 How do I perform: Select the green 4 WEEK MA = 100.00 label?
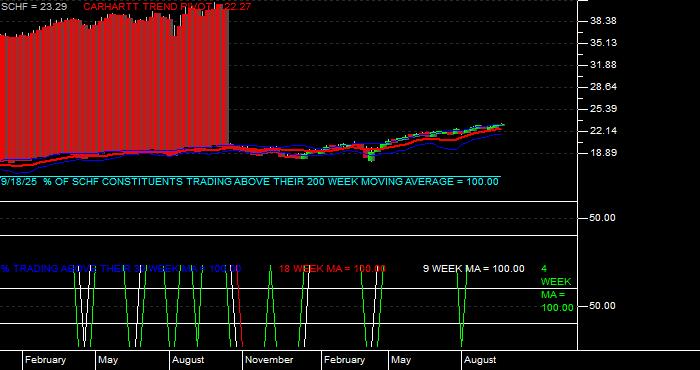[557, 288]
